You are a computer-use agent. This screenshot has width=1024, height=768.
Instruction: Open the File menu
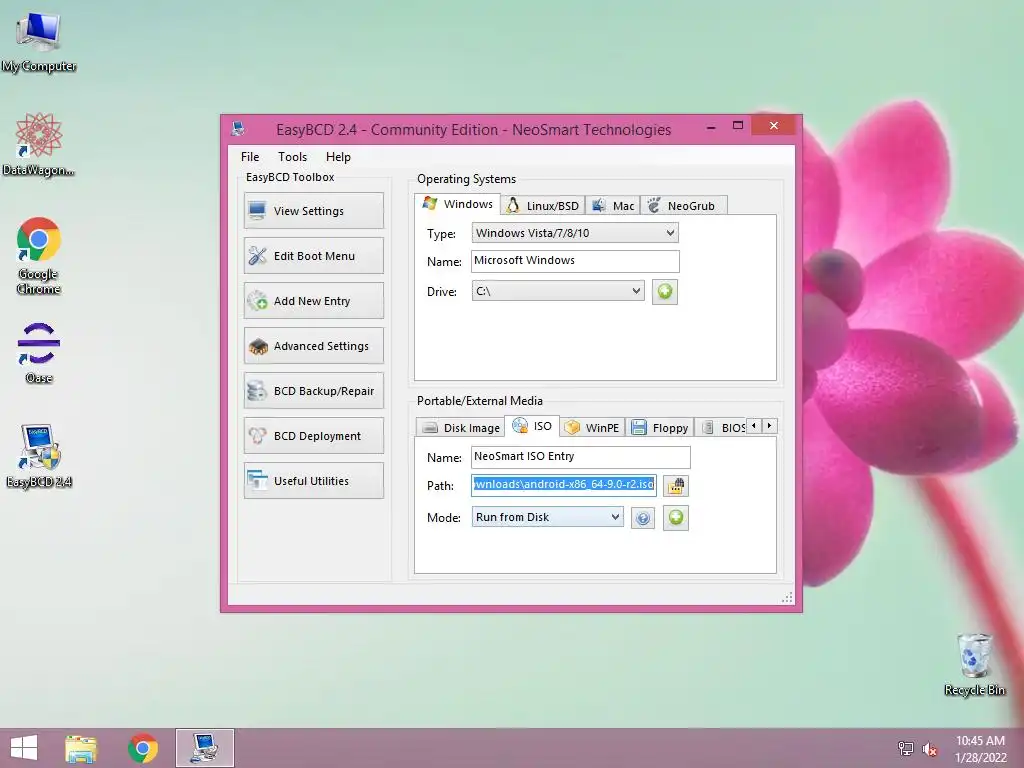coord(249,157)
